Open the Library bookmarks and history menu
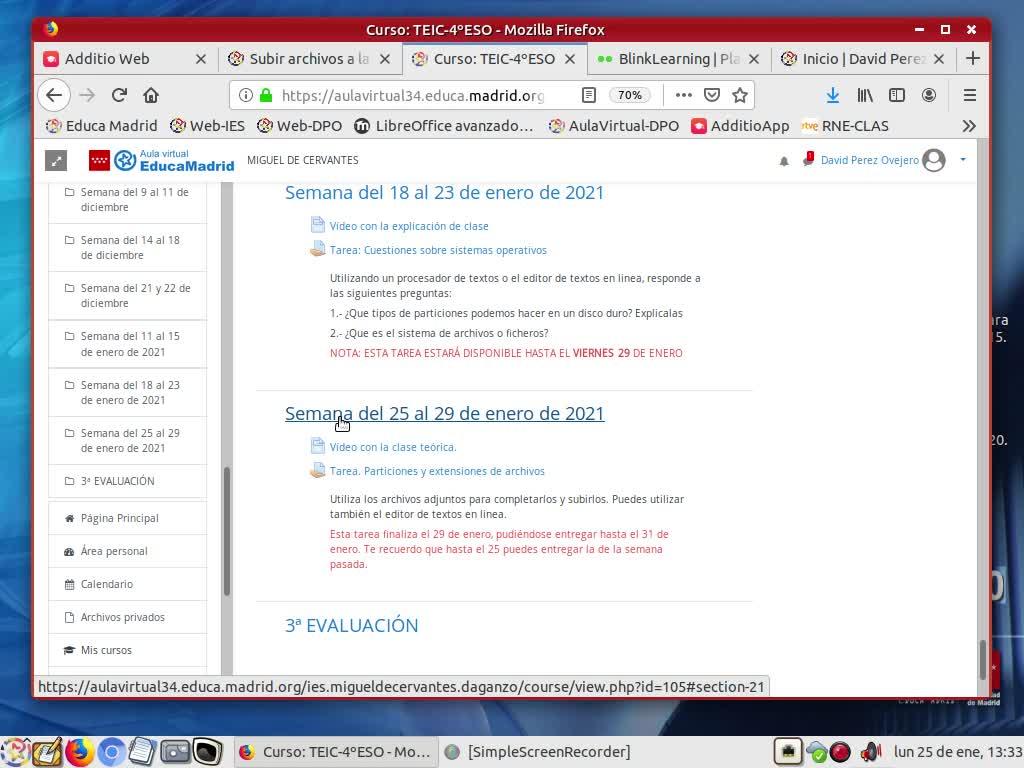 coord(865,95)
